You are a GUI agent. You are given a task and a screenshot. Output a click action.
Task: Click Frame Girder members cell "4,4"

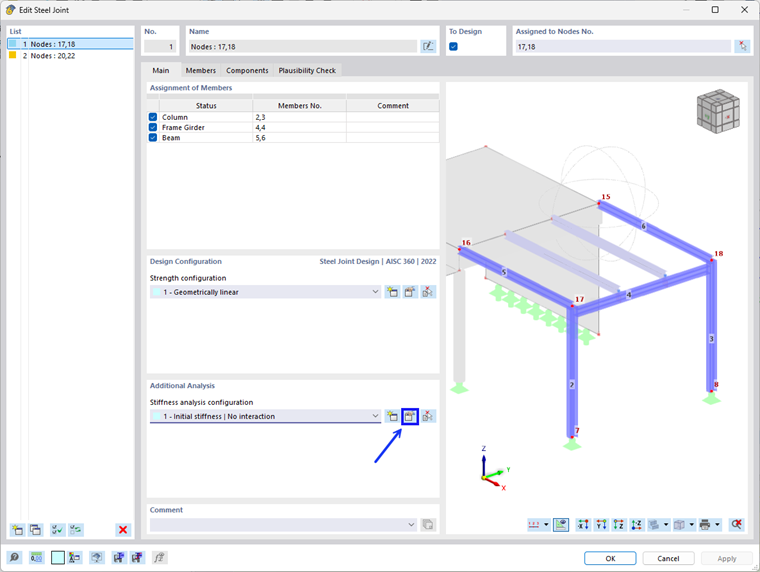[300, 127]
